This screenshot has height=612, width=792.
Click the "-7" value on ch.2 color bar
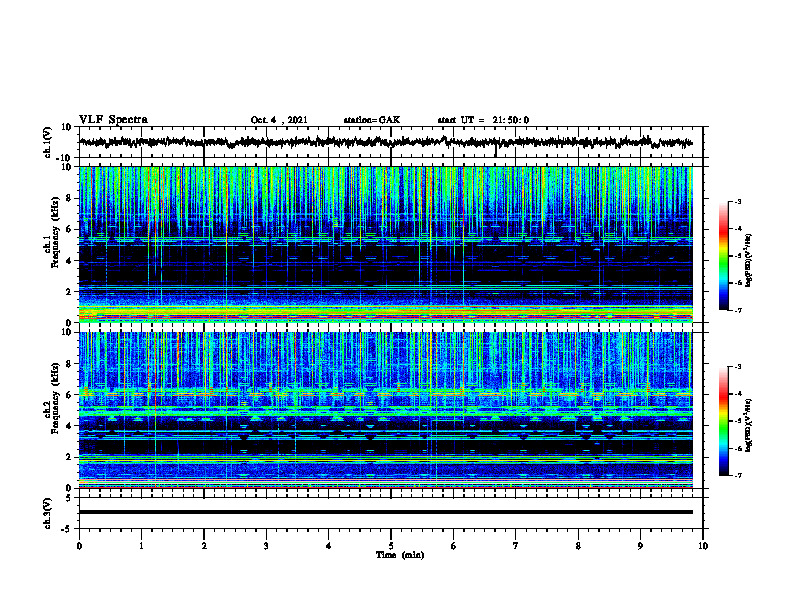click(x=738, y=475)
